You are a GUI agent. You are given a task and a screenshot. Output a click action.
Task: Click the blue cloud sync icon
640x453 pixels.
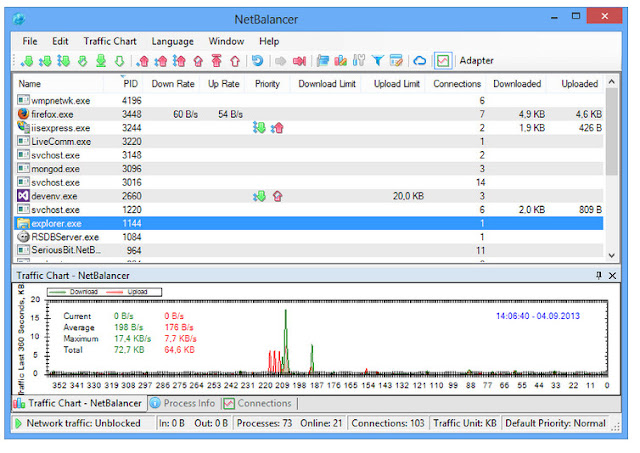coord(420,61)
